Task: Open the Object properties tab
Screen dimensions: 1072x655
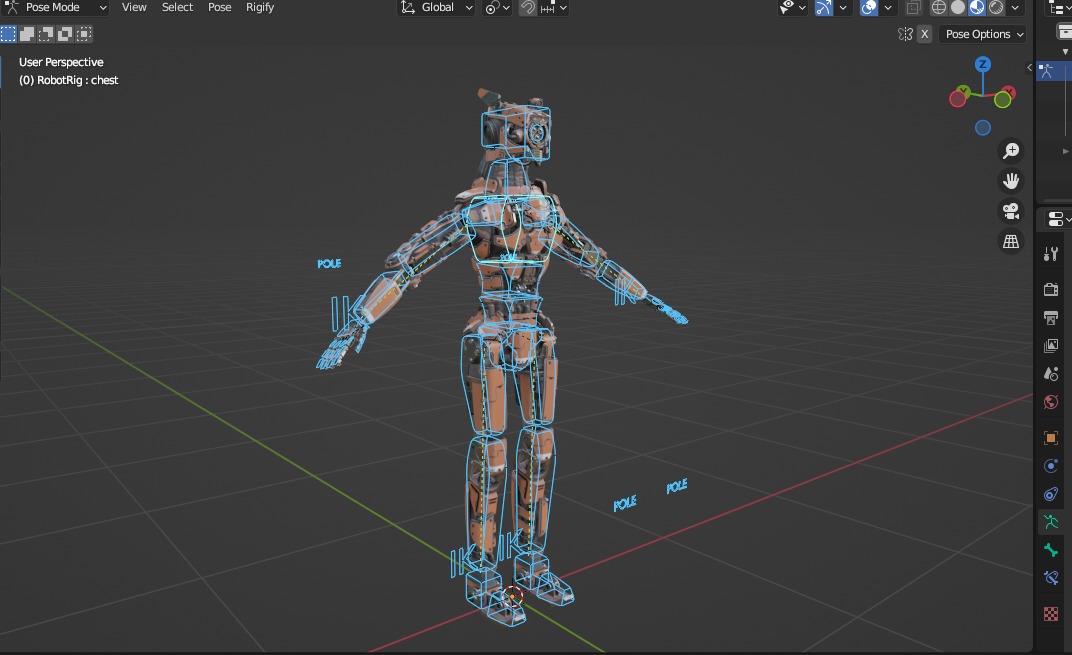Action: point(1051,438)
